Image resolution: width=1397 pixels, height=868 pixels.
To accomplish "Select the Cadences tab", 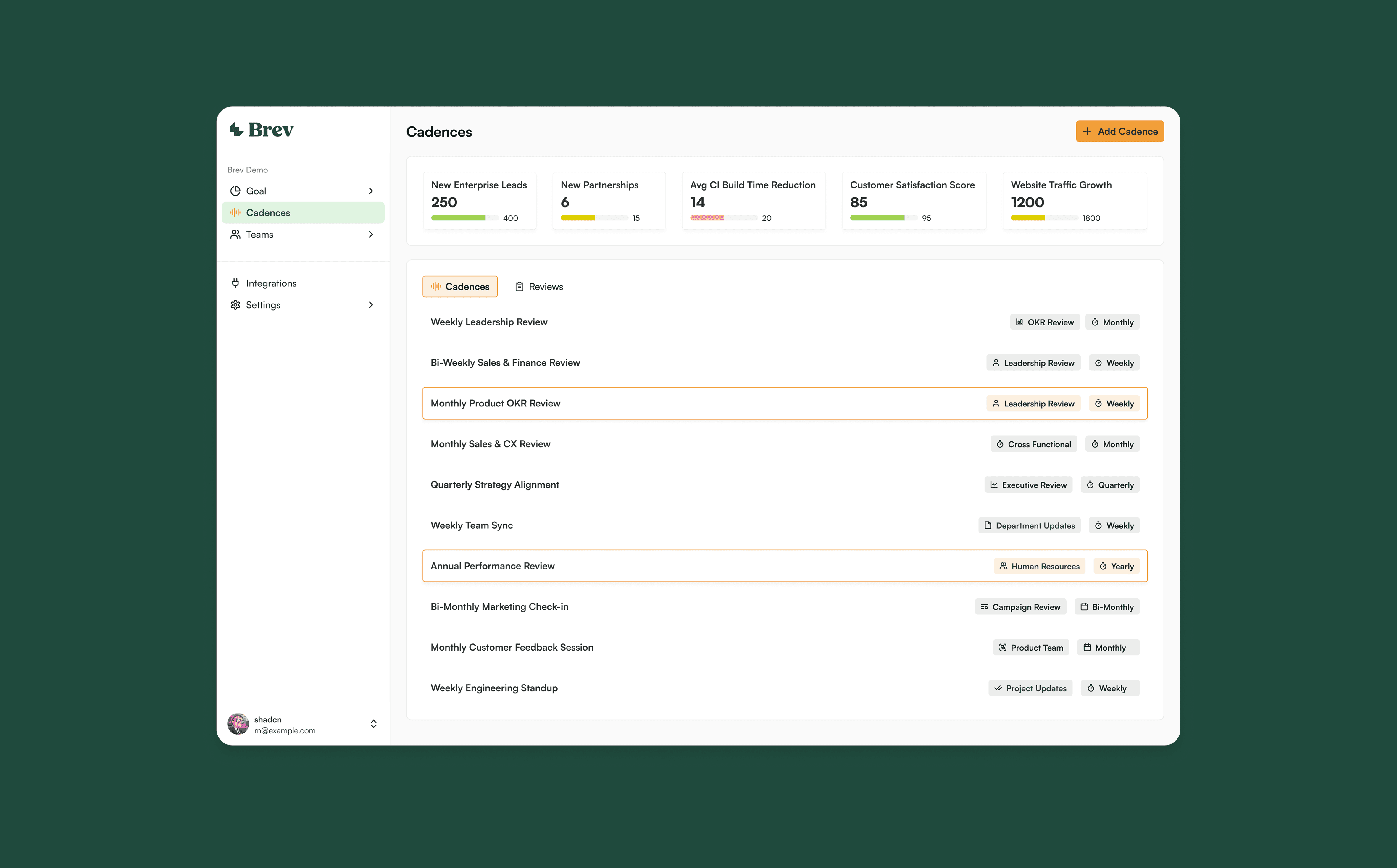I will (460, 286).
